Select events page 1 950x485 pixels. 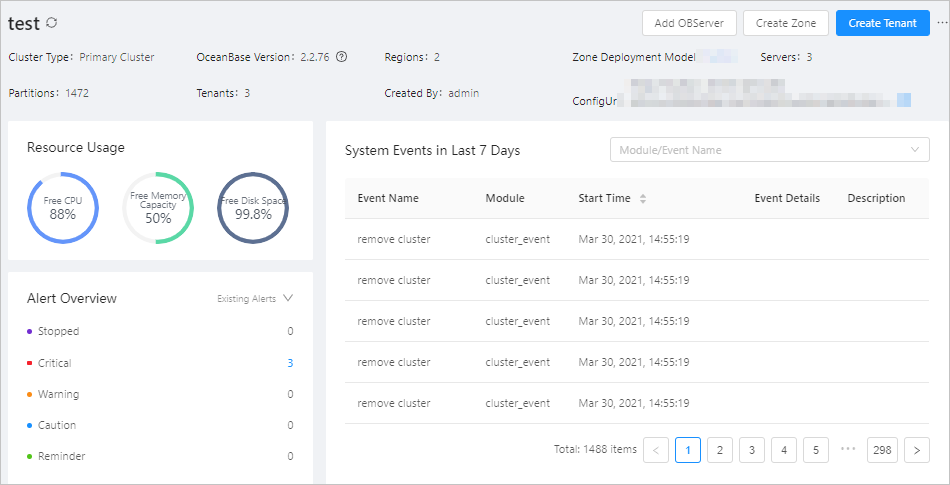[x=688, y=450]
